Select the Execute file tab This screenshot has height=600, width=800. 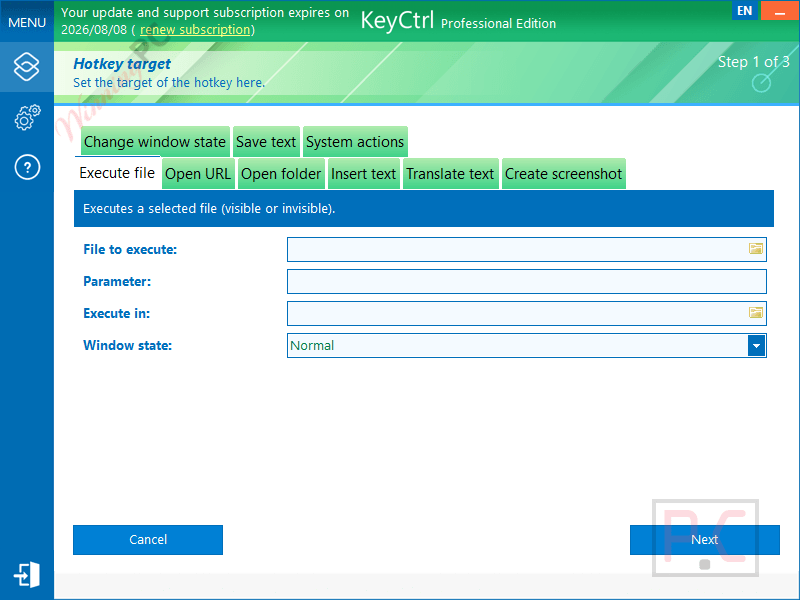[x=117, y=173]
